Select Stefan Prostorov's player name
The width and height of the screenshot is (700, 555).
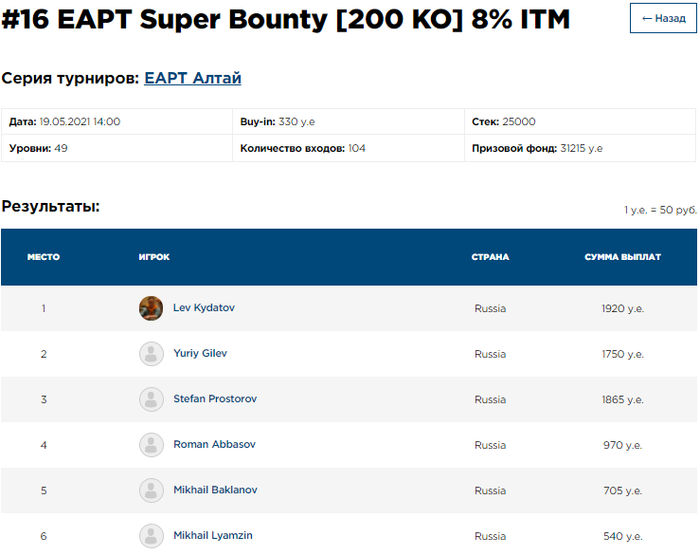(215, 399)
